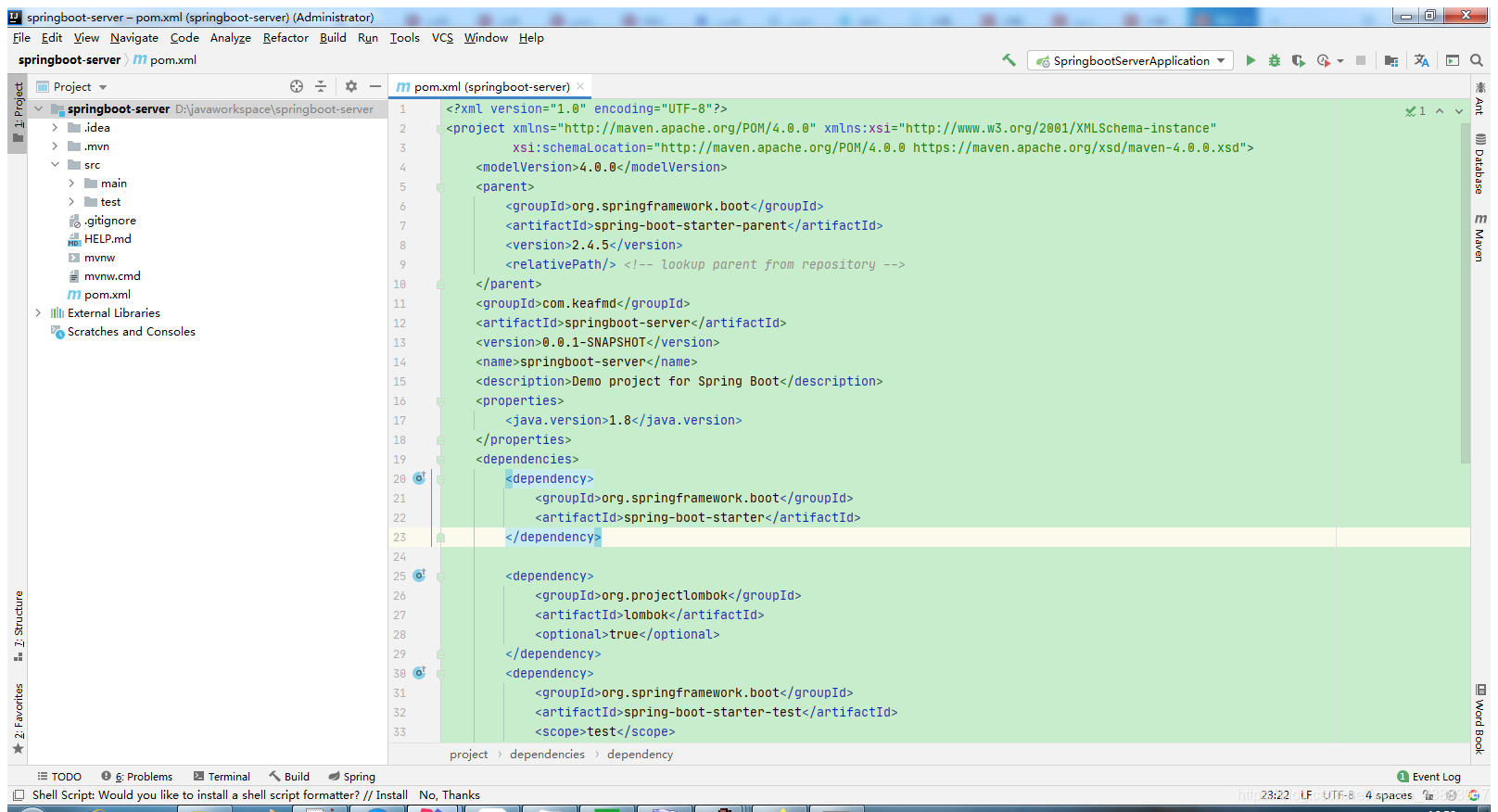This screenshot has width=1498, height=812.
Task: Fold the properties block on line 16
Action: click(440, 401)
